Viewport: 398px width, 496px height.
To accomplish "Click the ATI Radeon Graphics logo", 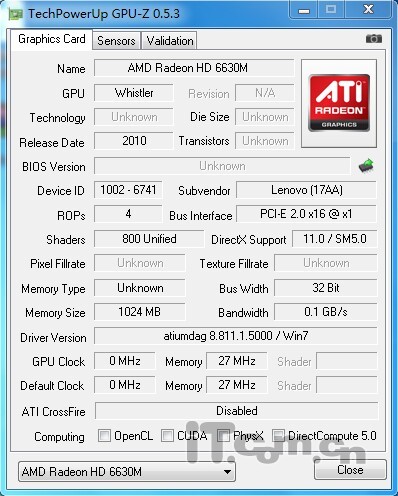I will coord(339,103).
